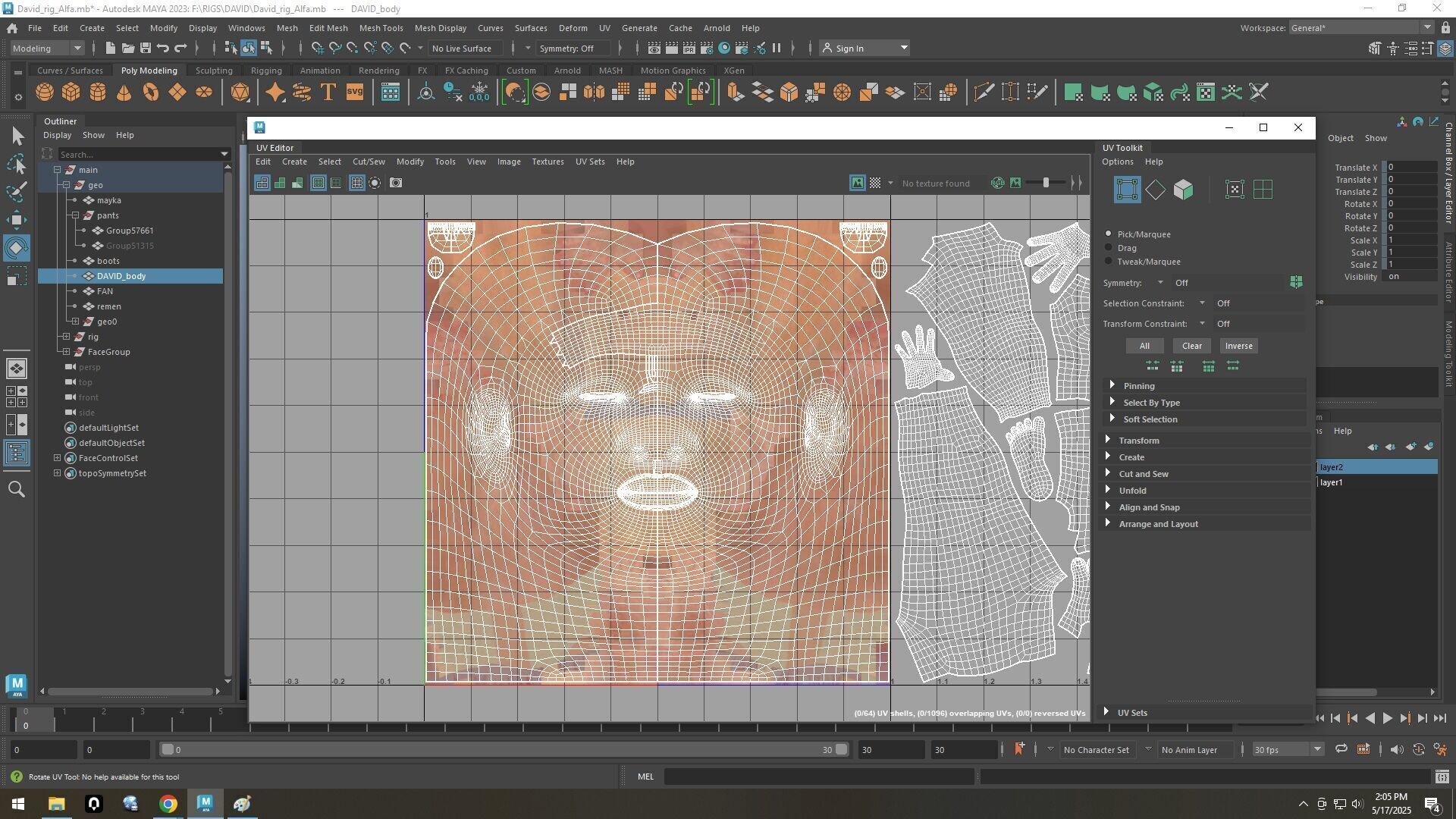The height and width of the screenshot is (819, 1456).
Task: Click the Open scene folder icon
Action: [128, 48]
